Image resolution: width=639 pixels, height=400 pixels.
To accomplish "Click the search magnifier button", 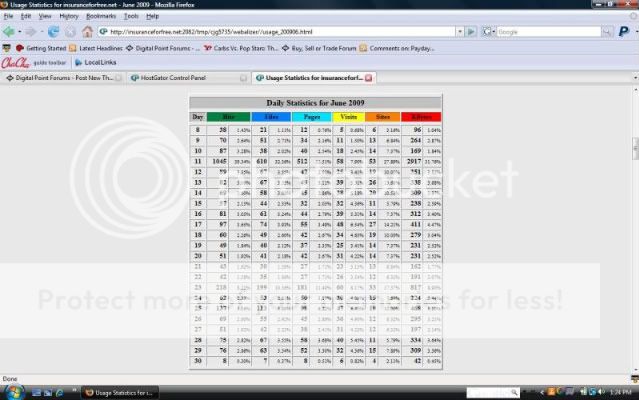I will [x=607, y=32].
